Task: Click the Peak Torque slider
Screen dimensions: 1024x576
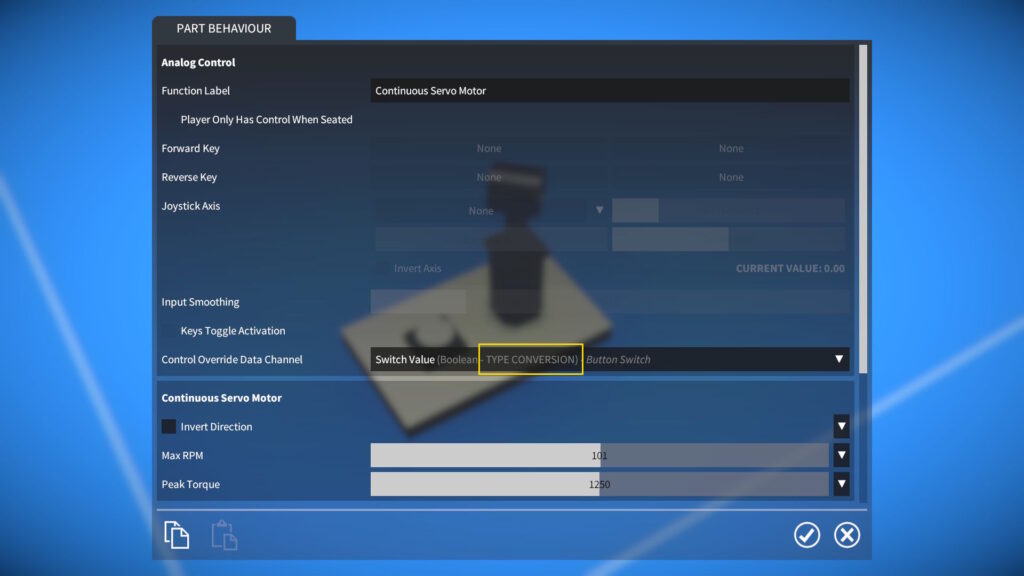Action: (x=599, y=485)
